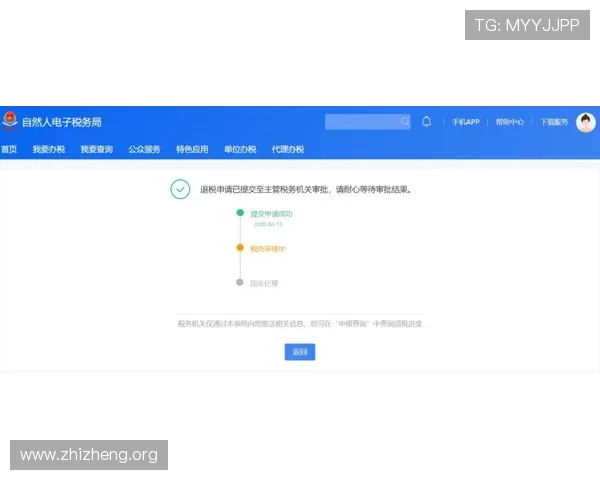This screenshot has width=600, height=480.
Task: Click the green success checkmark icon
Action: click(x=180, y=189)
